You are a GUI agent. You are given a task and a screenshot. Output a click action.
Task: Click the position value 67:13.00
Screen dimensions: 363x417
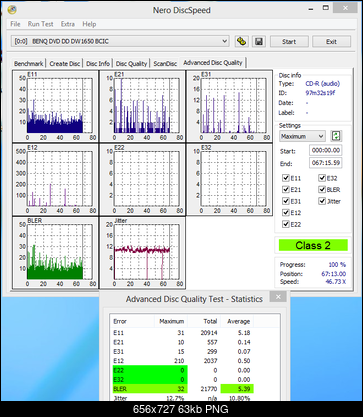pos(334,274)
